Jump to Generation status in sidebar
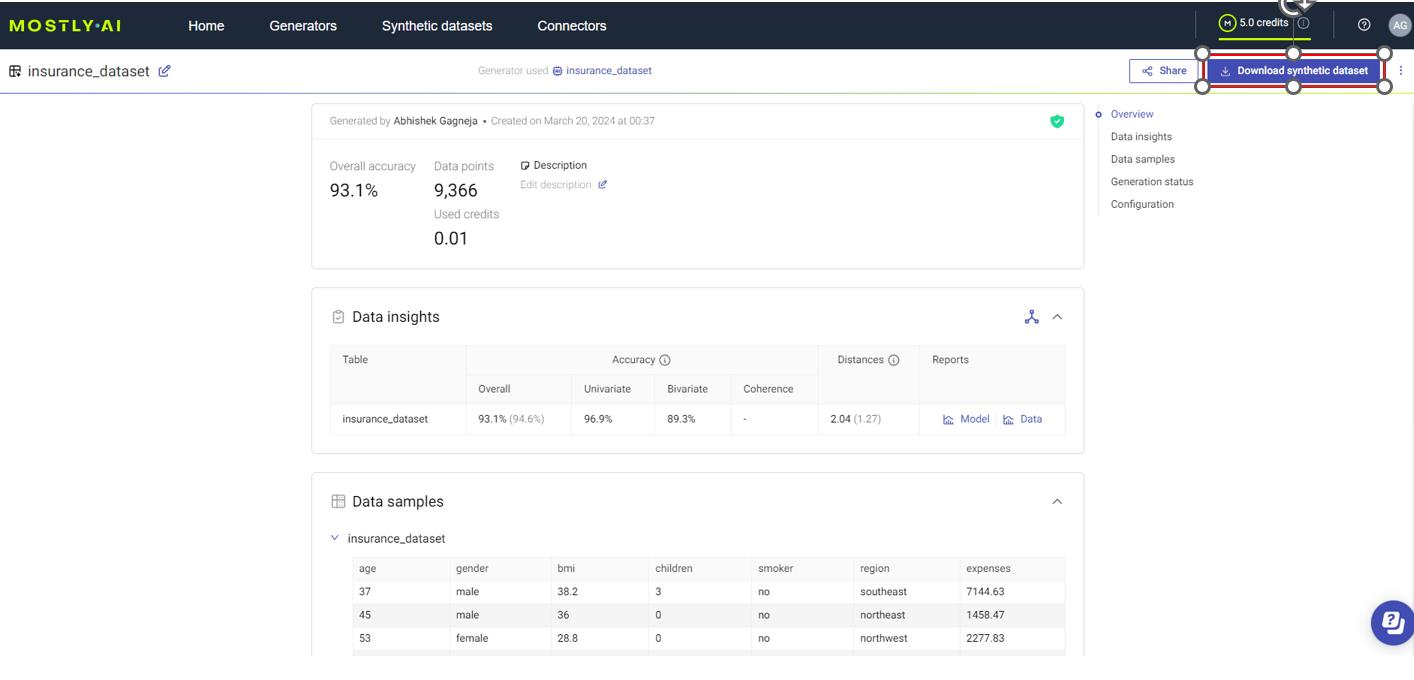 pyautogui.click(x=1151, y=182)
